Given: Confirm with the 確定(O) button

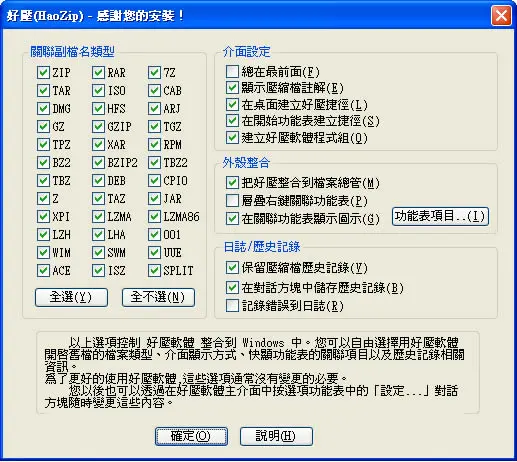Looking at the screenshot, I should point(191,436).
